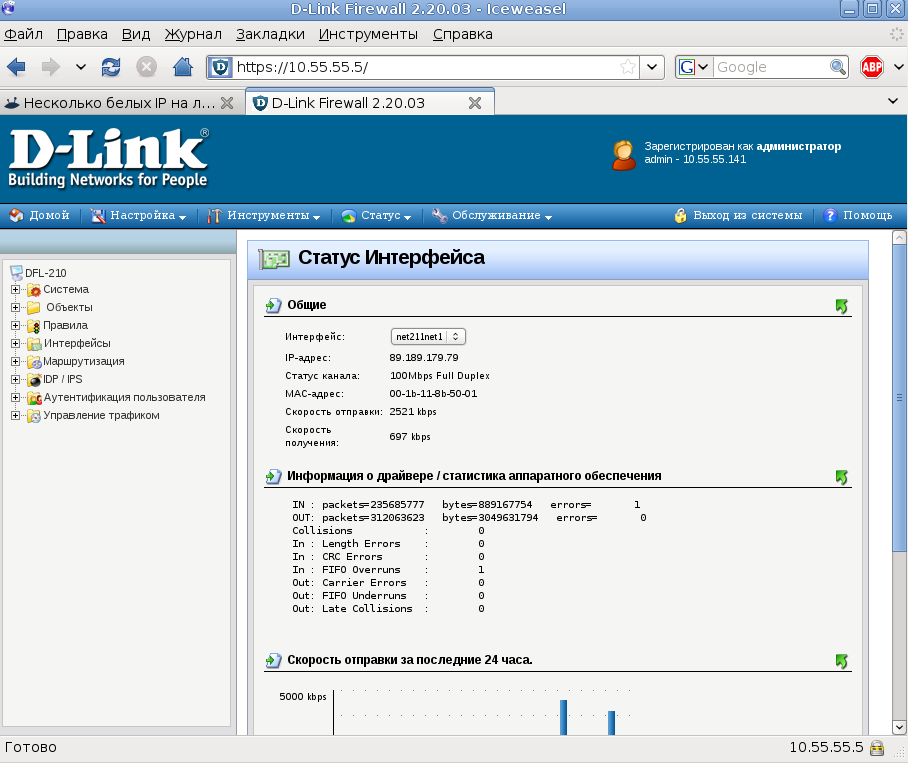The image size is (908, 763).
Task: Open the Файл menu
Action: pos(23,34)
